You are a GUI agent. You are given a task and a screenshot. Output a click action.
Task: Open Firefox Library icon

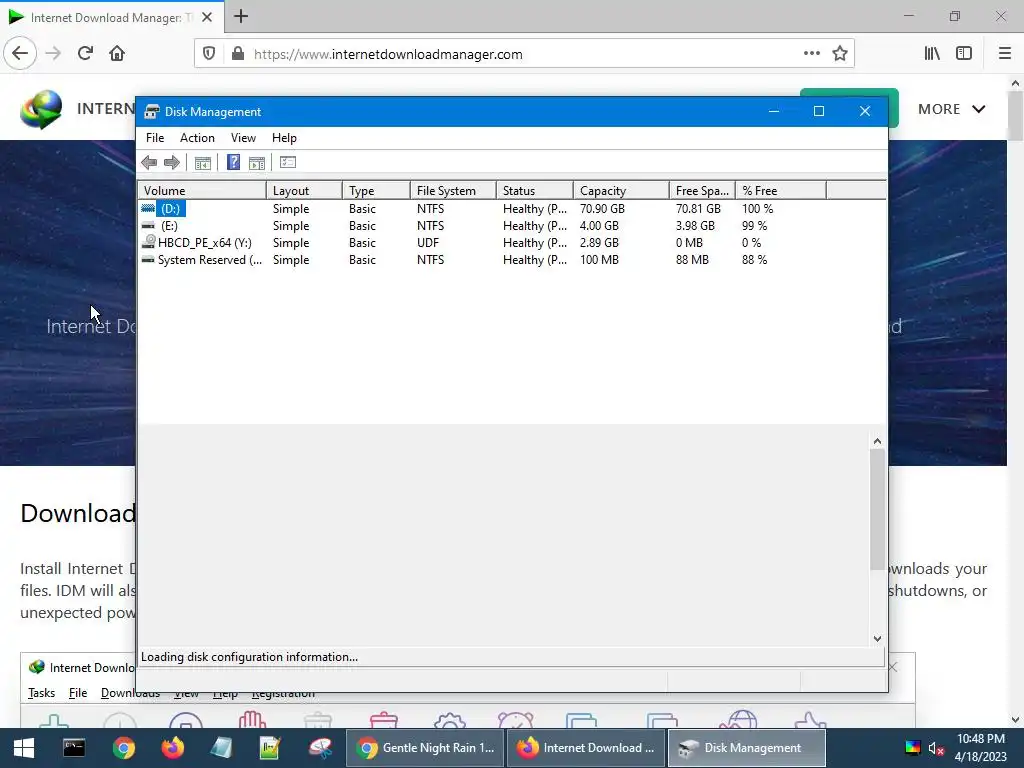click(x=932, y=54)
